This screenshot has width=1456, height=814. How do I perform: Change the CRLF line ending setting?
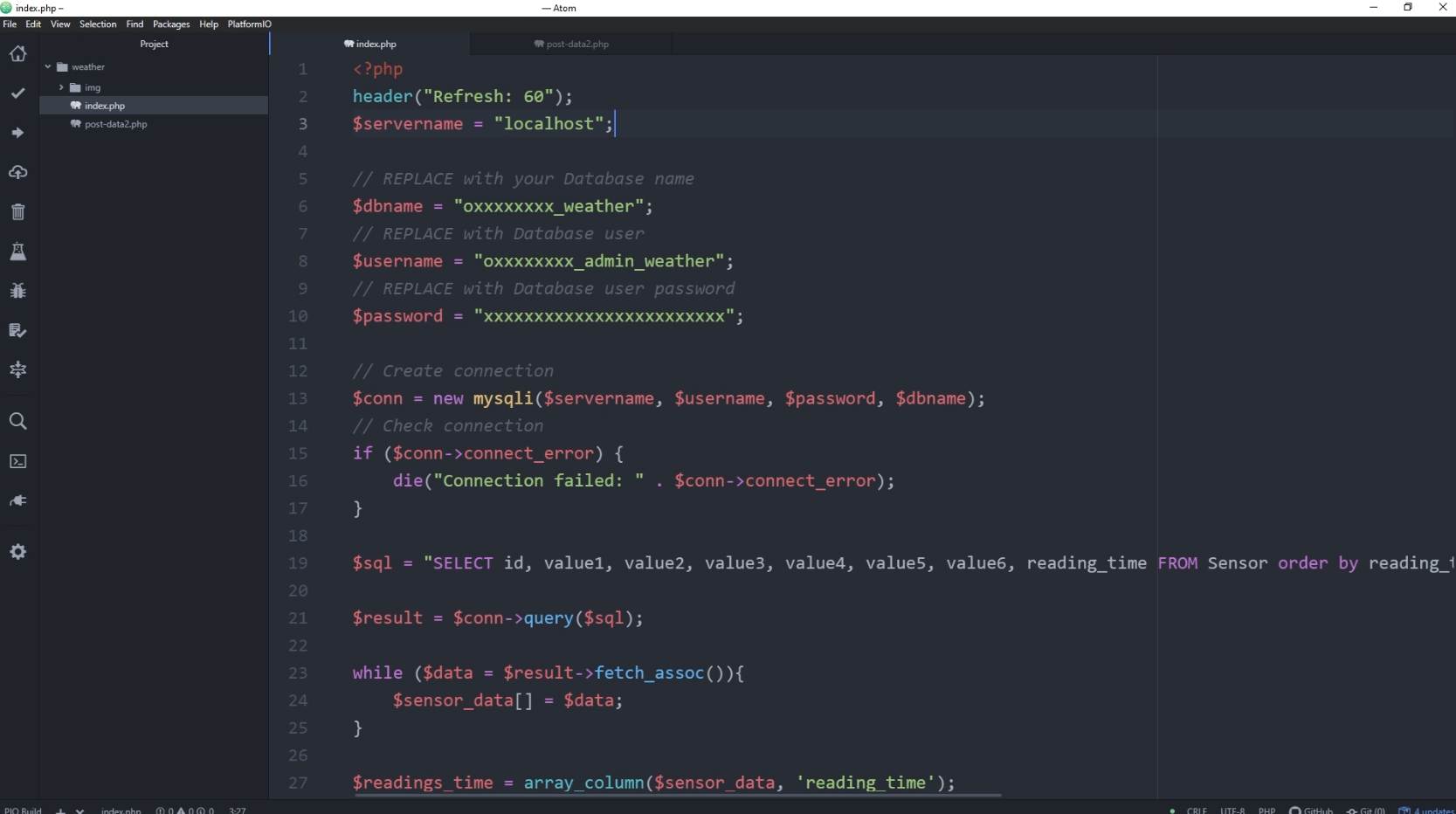coord(1197,811)
